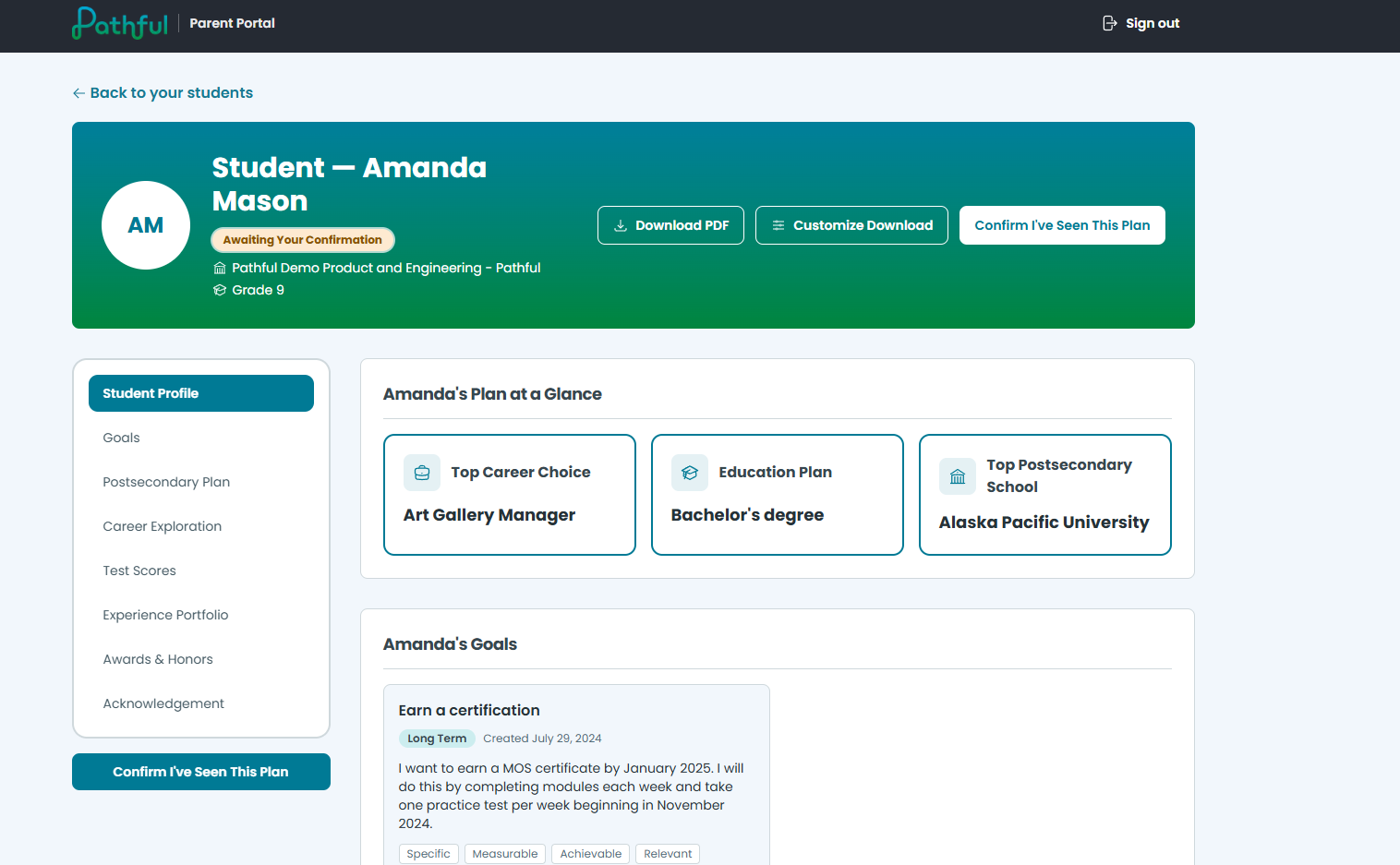Confirm plan using header button
The width and height of the screenshot is (1400, 865).
pyautogui.click(x=1062, y=225)
